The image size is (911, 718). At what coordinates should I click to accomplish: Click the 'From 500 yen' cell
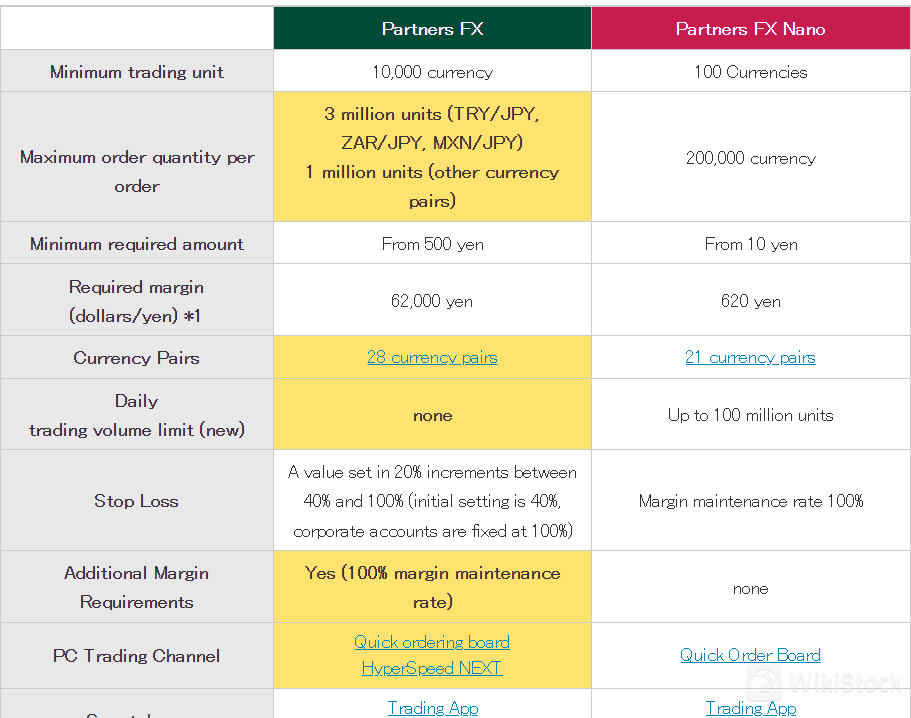tap(432, 243)
